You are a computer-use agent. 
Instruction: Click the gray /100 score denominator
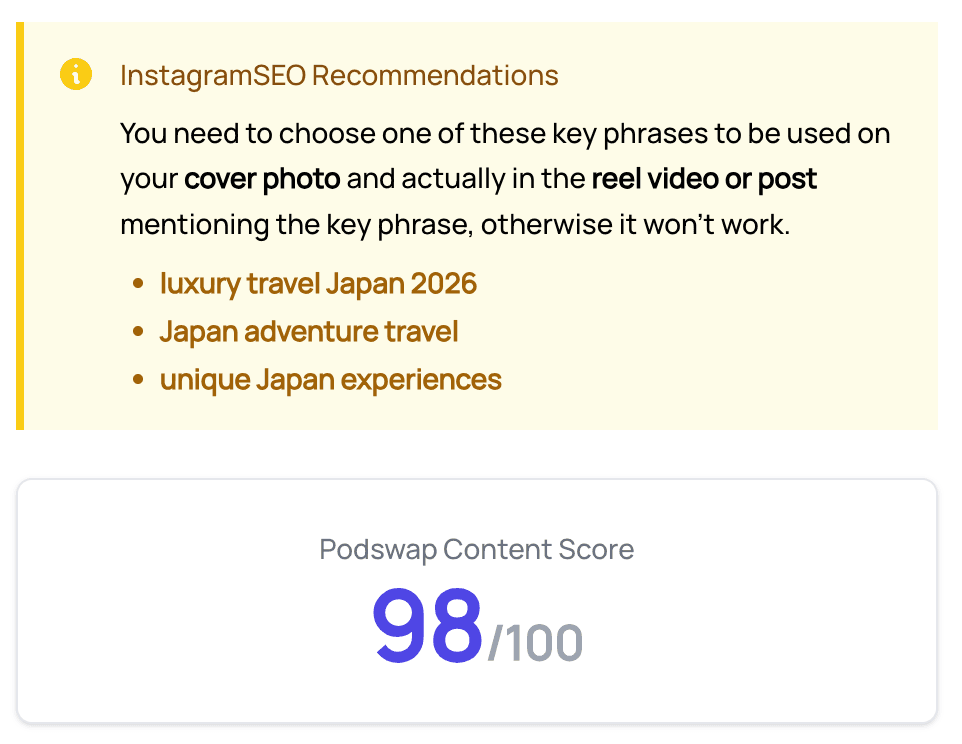tap(535, 643)
